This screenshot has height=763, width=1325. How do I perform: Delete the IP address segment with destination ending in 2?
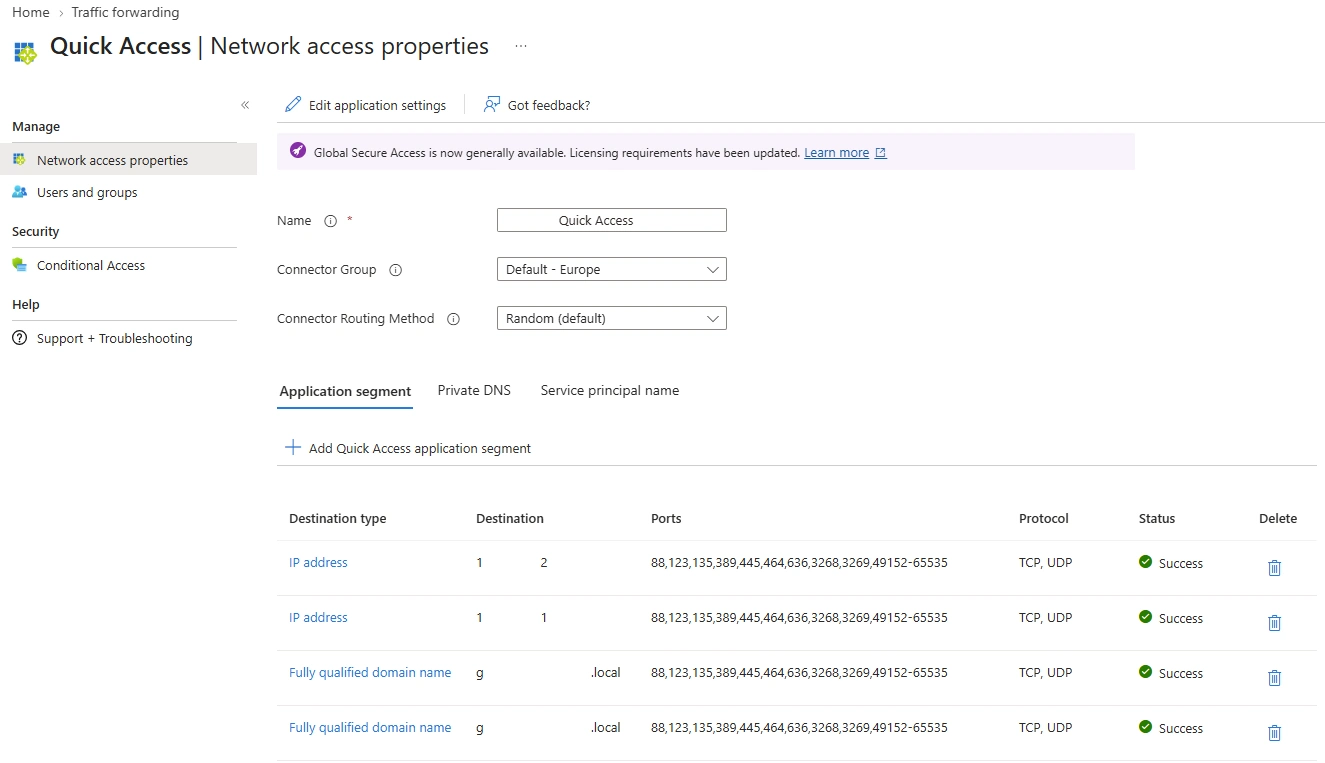(1274, 567)
